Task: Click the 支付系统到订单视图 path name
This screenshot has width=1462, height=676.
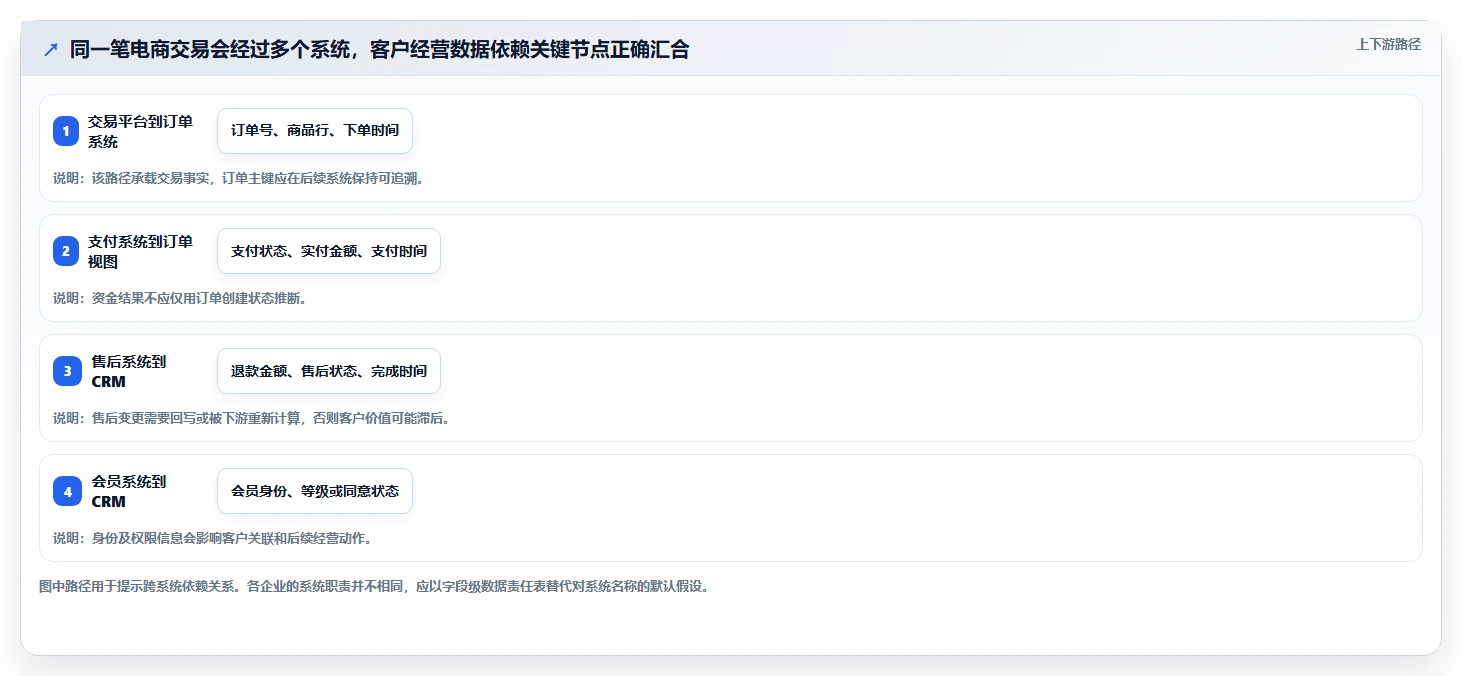Action: click(140, 251)
